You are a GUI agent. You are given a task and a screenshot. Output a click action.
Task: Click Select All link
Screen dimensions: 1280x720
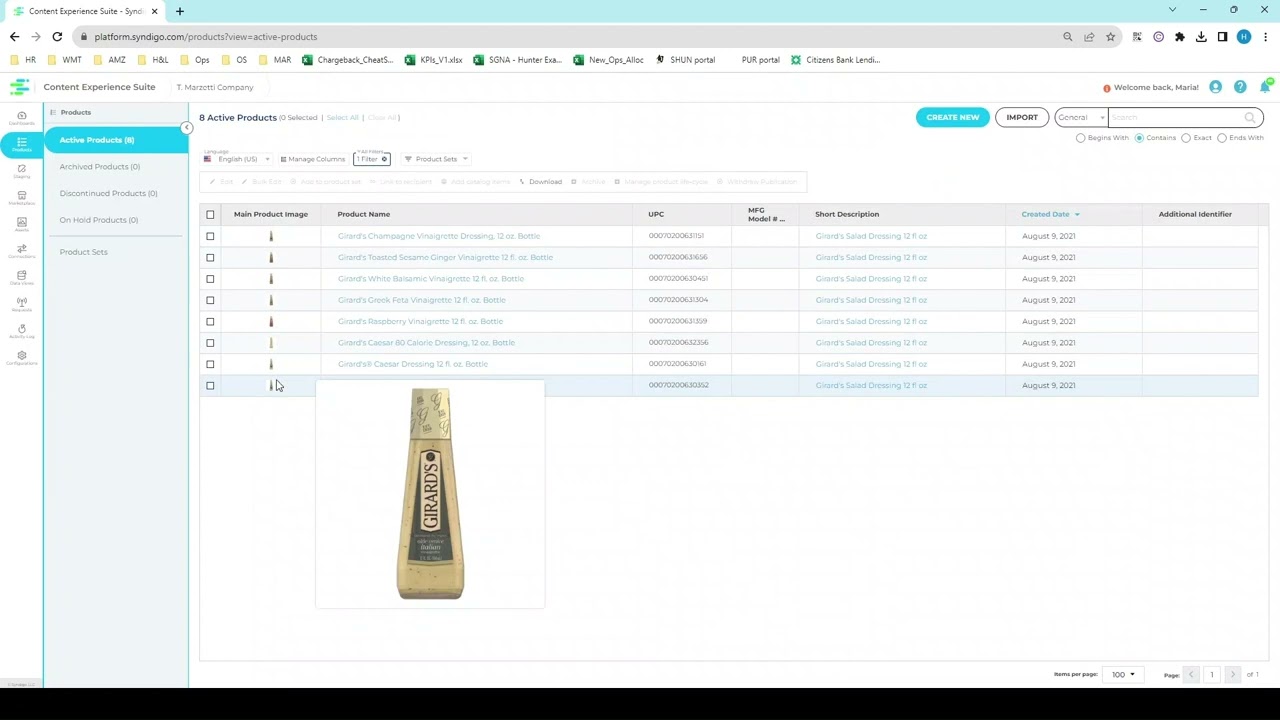tap(342, 118)
